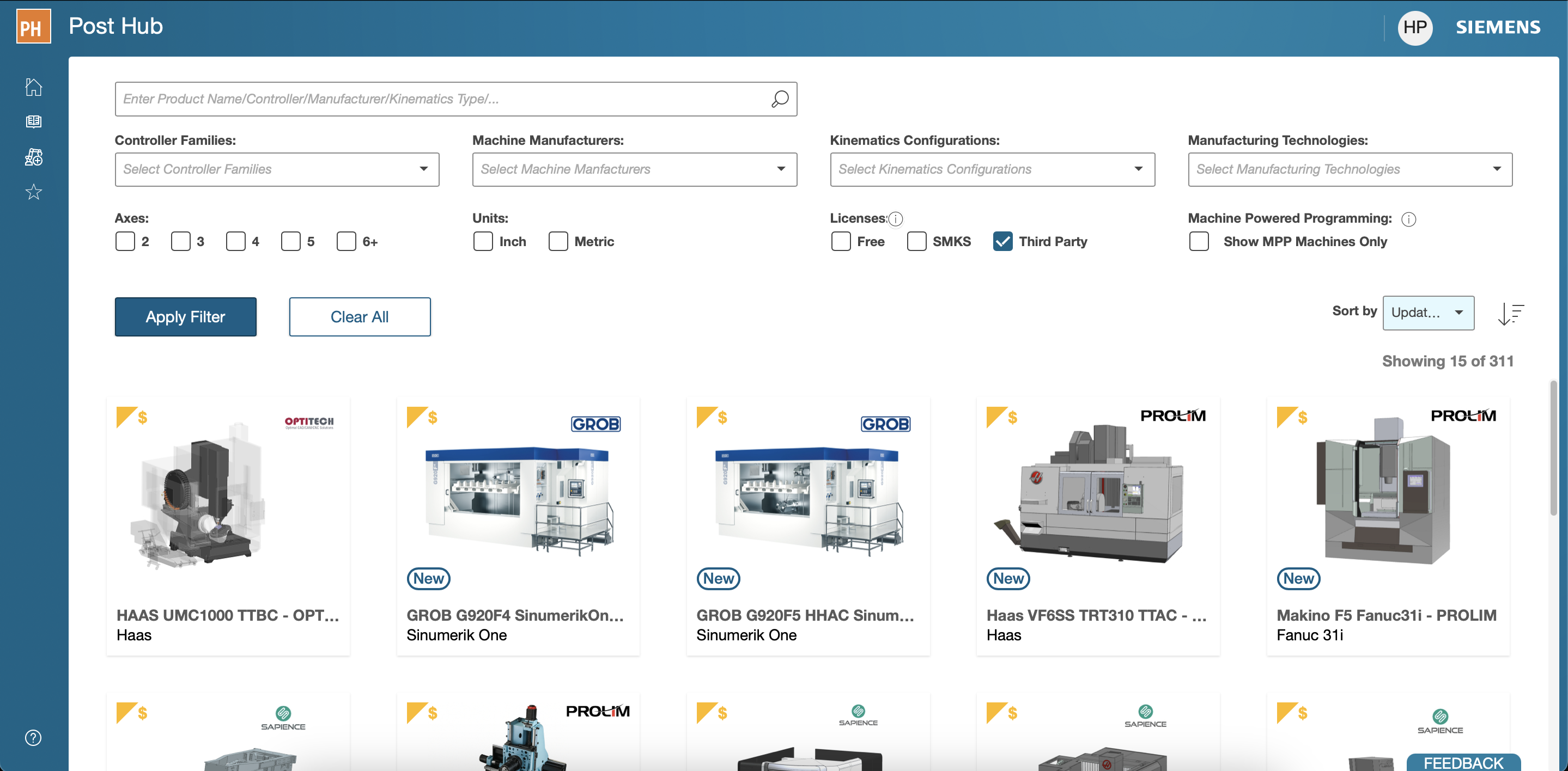Viewport: 1568px width, 771px height.
Task: Open the Machine Manufacturers dropdown
Action: point(634,169)
